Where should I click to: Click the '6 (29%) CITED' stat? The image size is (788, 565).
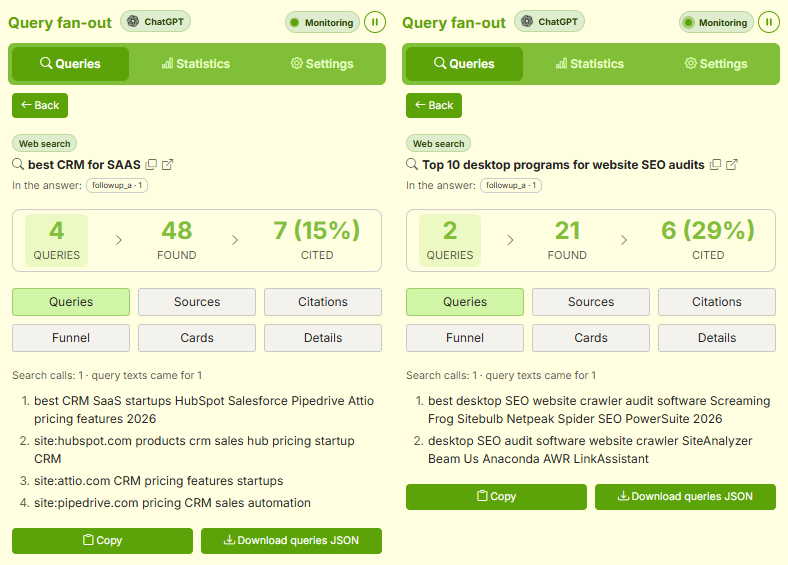coord(708,240)
